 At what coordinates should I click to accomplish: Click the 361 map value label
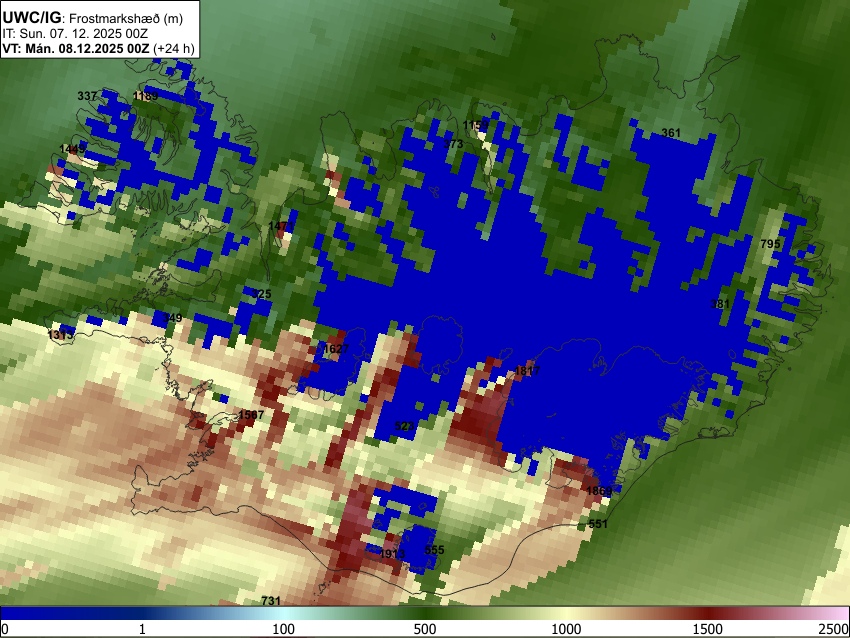tap(671, 133)
